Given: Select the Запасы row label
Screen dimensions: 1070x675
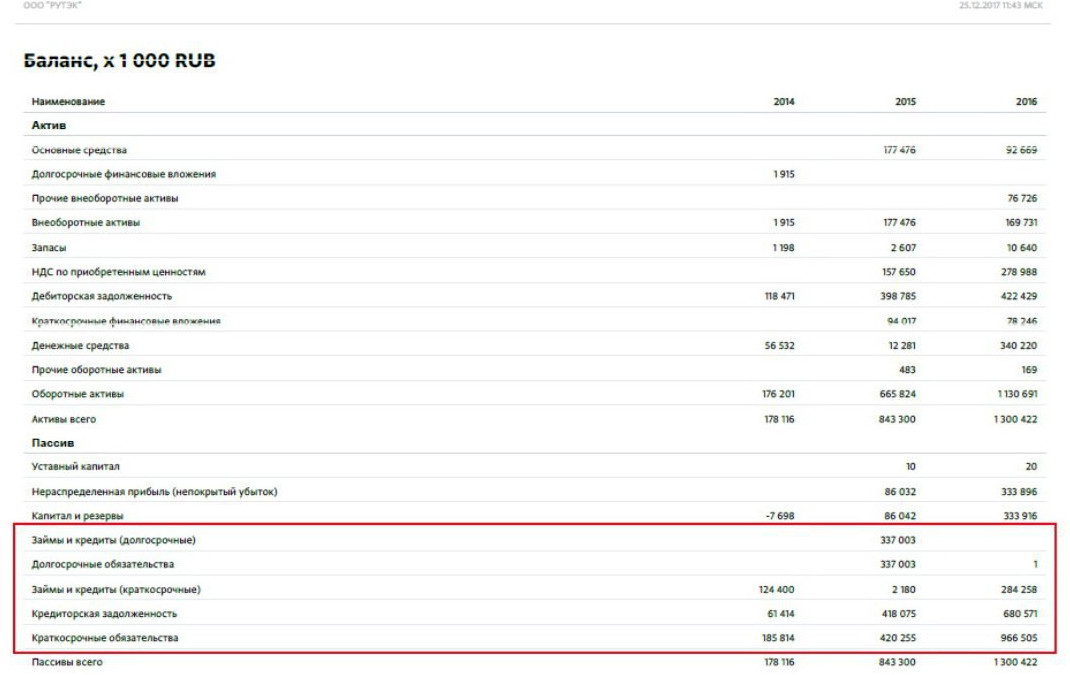Looking at the screenshot, I should click(49, 247).
